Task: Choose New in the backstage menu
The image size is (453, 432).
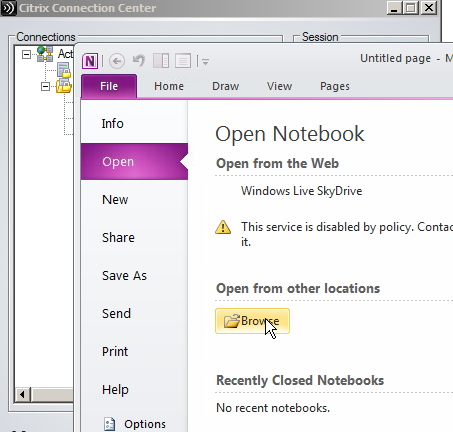Action: pyautogui.click(x=134, y=200)
